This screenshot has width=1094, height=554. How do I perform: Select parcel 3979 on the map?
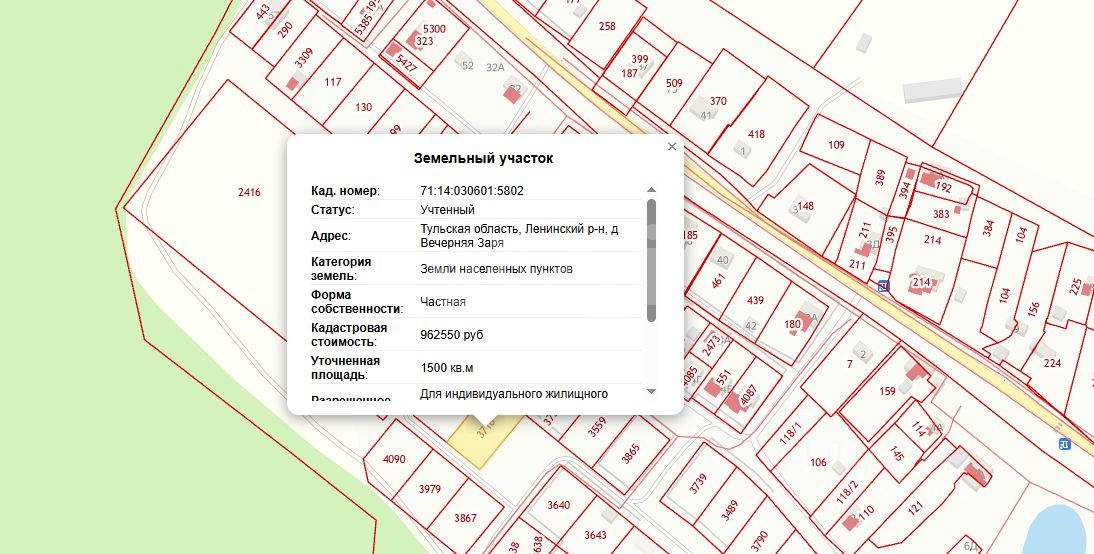[x=430, y=488]
